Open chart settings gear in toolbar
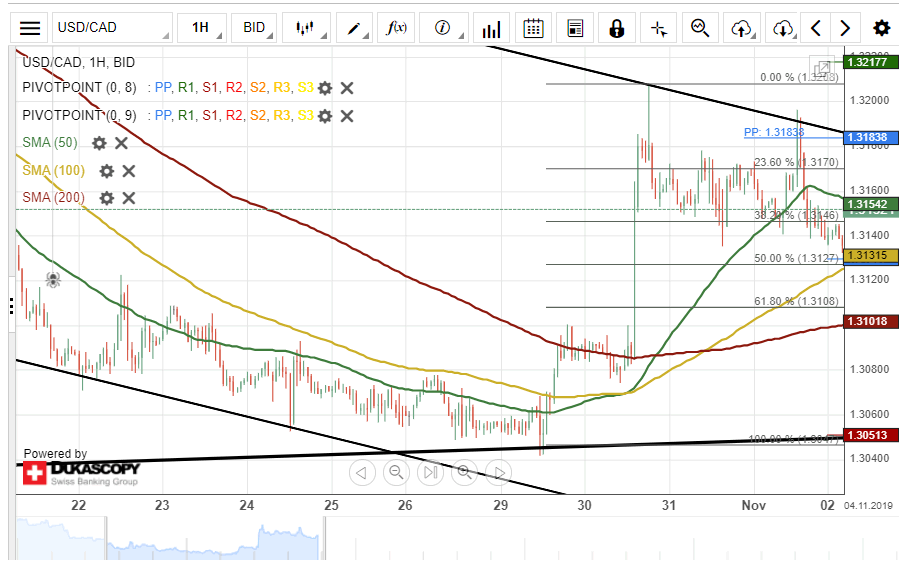The height and width of the screenshot is (567, 901). click(x=880, y=28)
